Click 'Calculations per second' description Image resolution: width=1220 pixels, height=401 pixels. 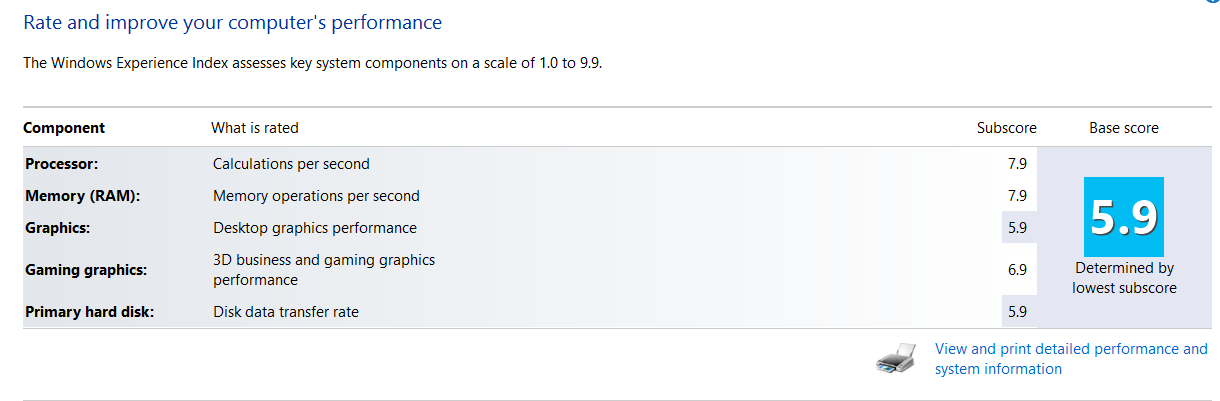click(x=291, y=164)
